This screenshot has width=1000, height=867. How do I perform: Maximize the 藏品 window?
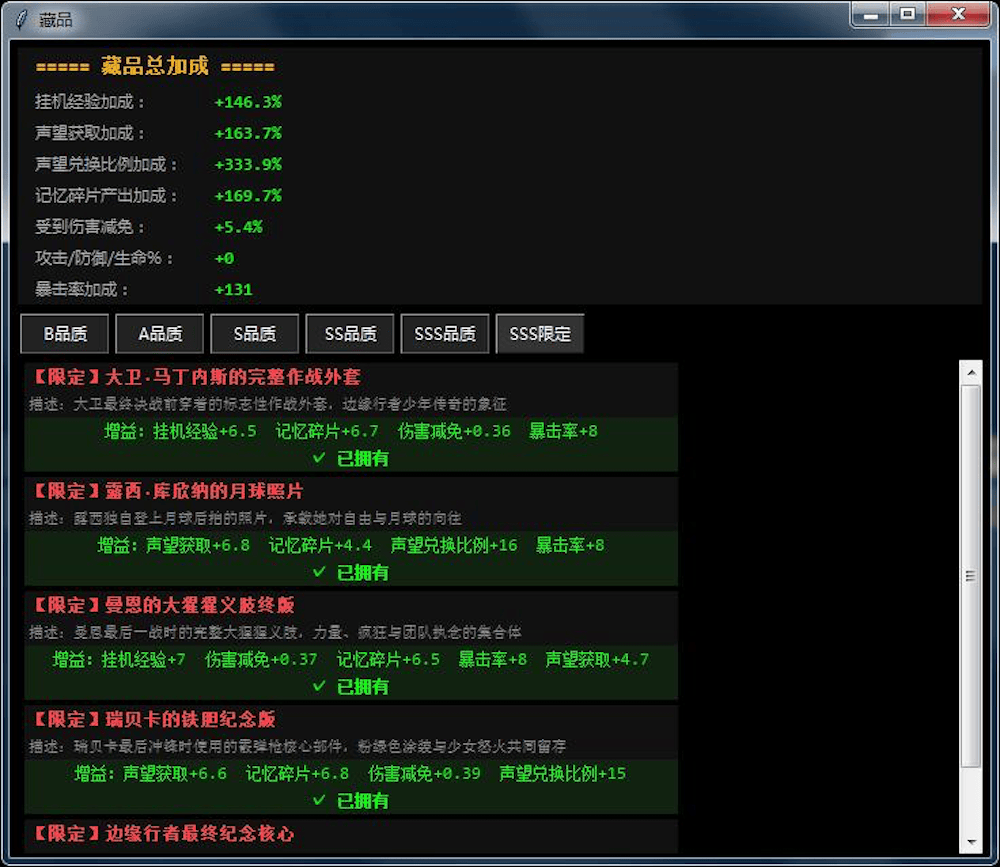(x=908, y=15)
